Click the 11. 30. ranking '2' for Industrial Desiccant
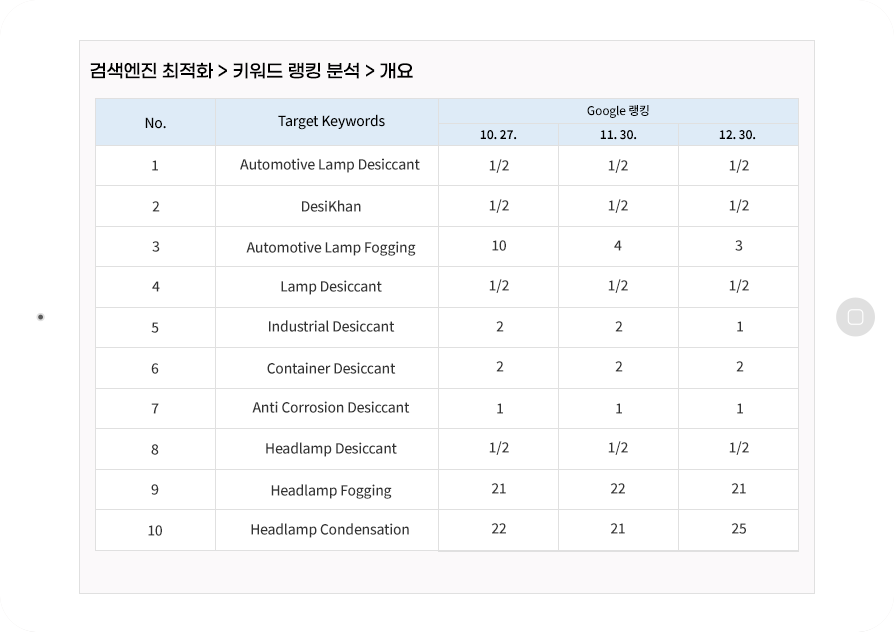The image size is (894, 632). (x=619, y=327)
